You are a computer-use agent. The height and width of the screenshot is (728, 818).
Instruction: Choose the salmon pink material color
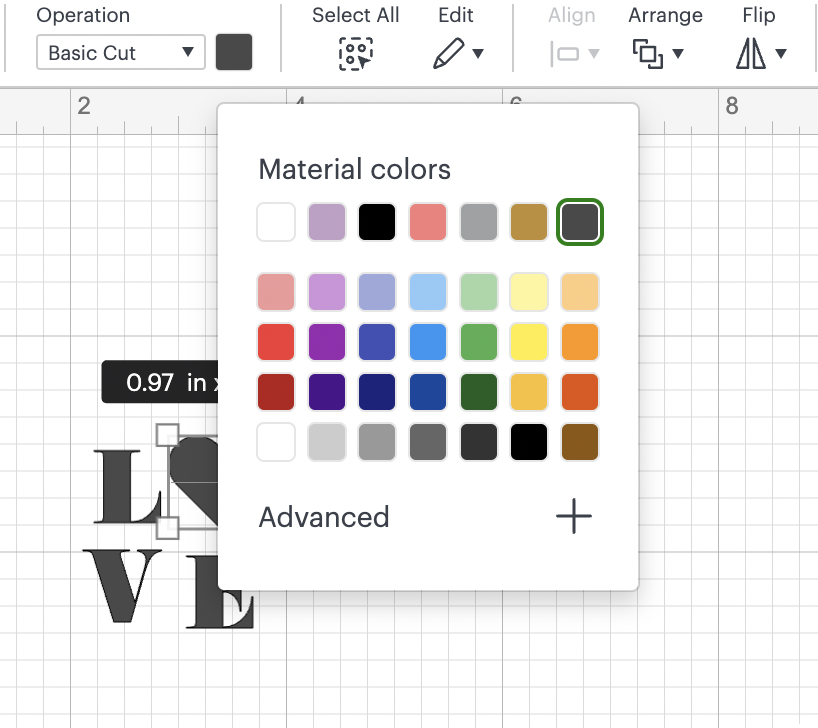tap(428, 222)
